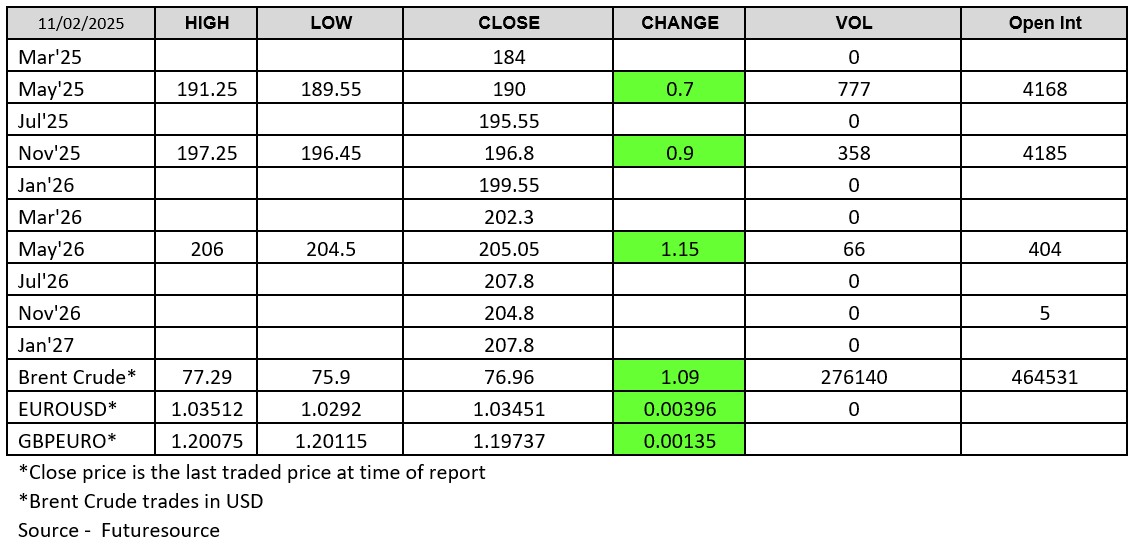The height and width of the screenshot is (544, 1133).
Task: Select the Nov'25 close value 196.8
Action: pyautogui.click(x=509, y=153)
